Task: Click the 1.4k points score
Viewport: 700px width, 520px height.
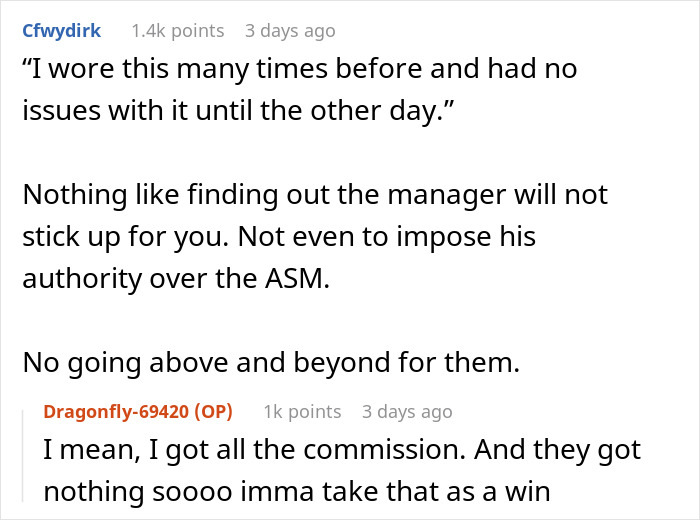Action: (177, 31)
